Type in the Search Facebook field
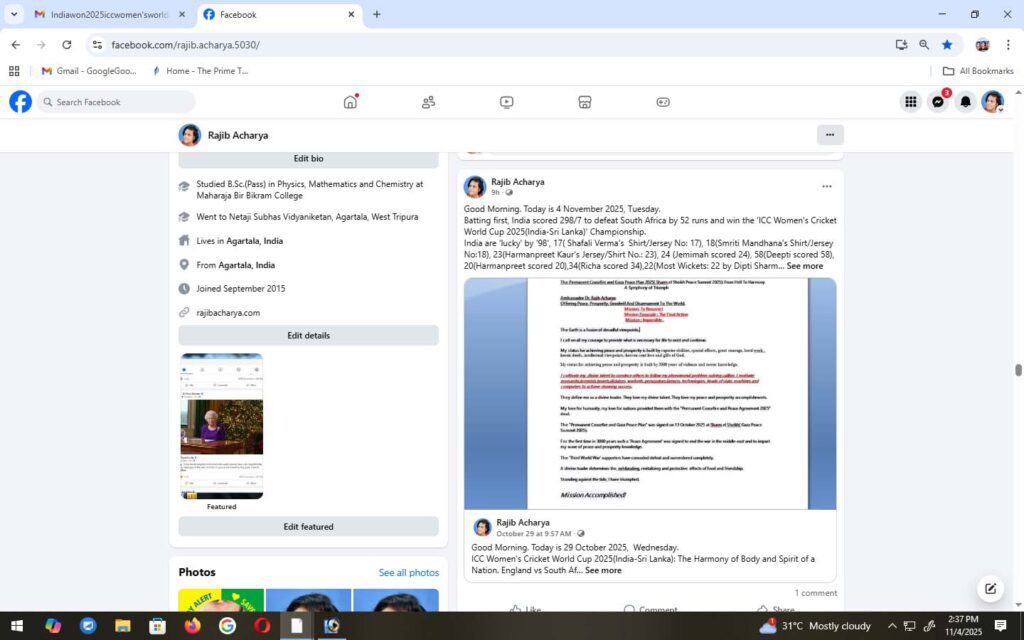Screen dimensions: 1024x640 coord(122,102)
